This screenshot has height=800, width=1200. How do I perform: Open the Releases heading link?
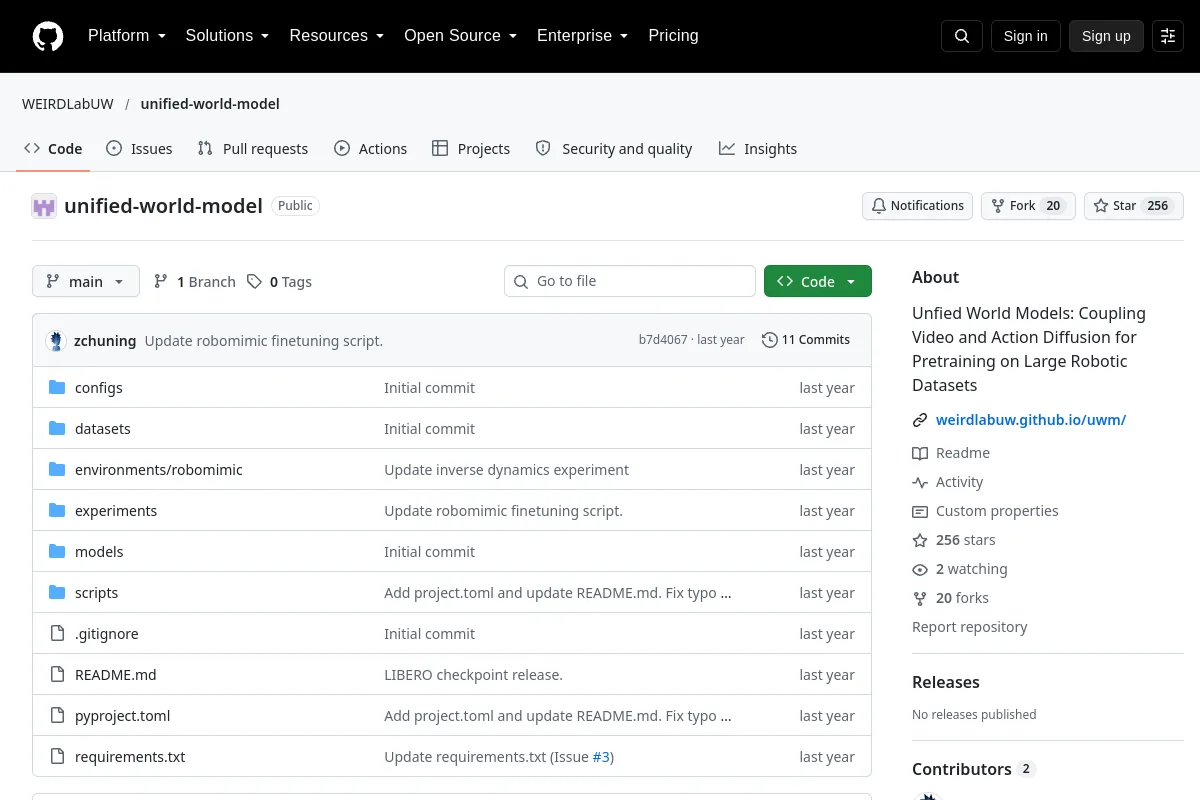tap(946, 682)
